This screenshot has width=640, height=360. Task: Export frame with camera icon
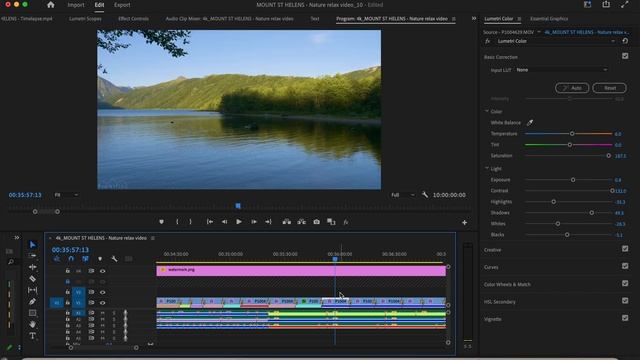316,222
